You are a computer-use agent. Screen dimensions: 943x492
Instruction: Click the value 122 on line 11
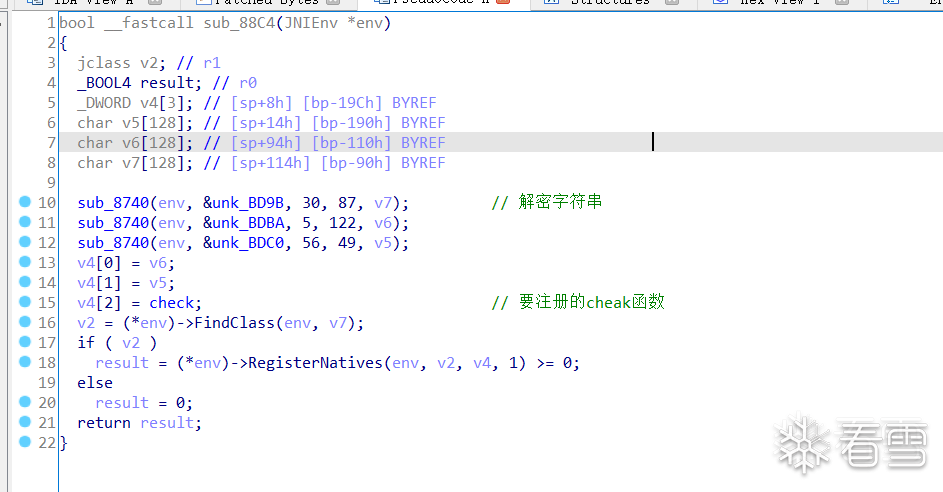point(343,223)
